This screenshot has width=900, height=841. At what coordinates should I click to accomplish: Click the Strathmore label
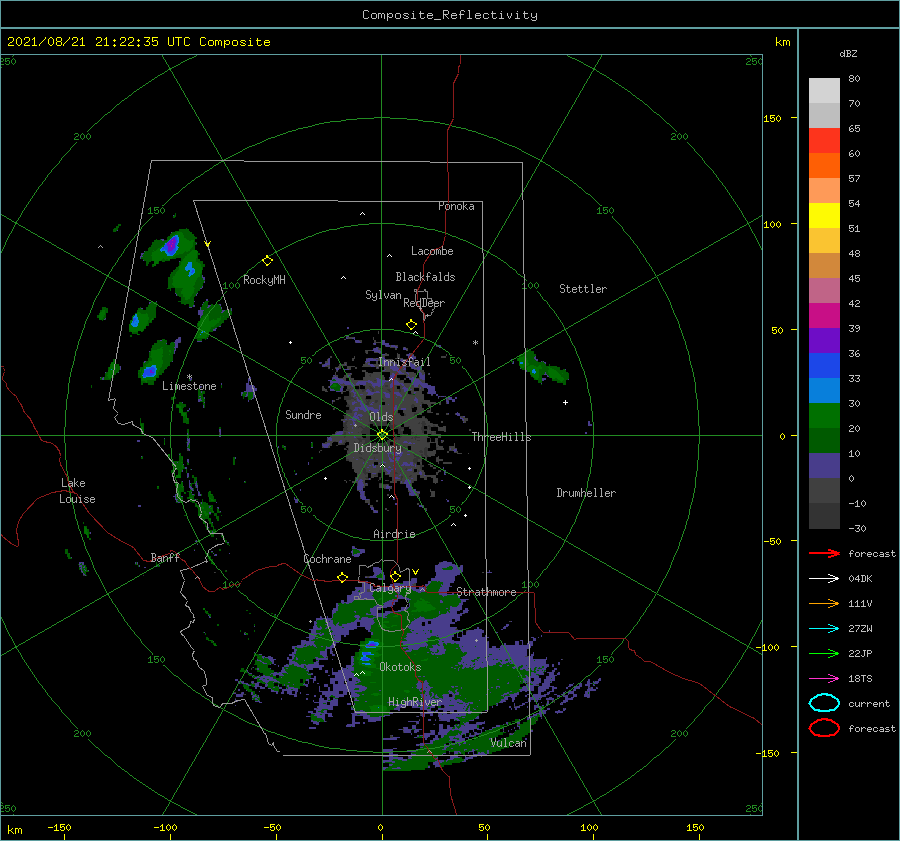pos(486,592)
